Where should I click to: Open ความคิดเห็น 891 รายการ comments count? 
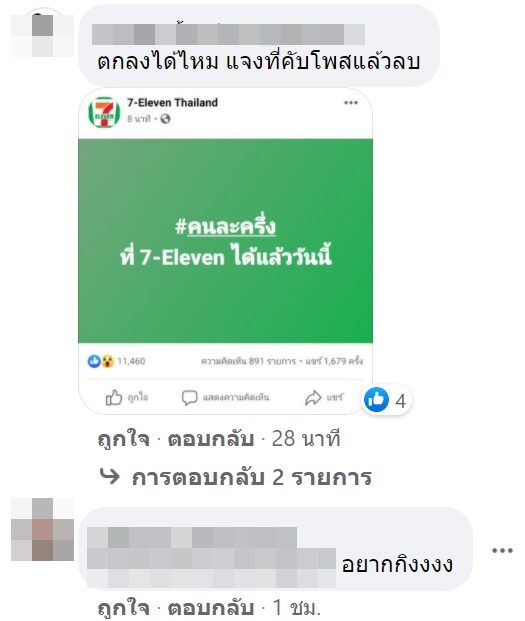pyautogui.click(x=248, y=361)
